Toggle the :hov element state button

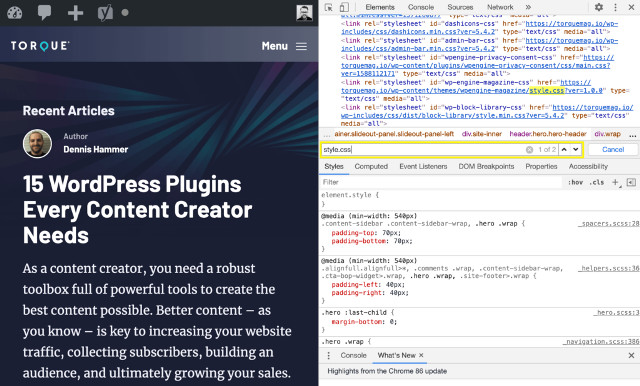click(575, 182)
